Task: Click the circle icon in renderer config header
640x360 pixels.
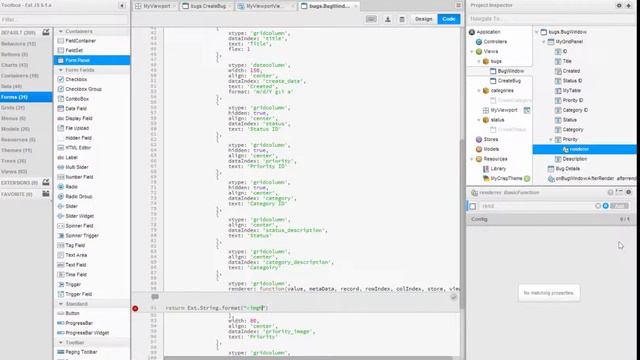Action: click(610, 192)
